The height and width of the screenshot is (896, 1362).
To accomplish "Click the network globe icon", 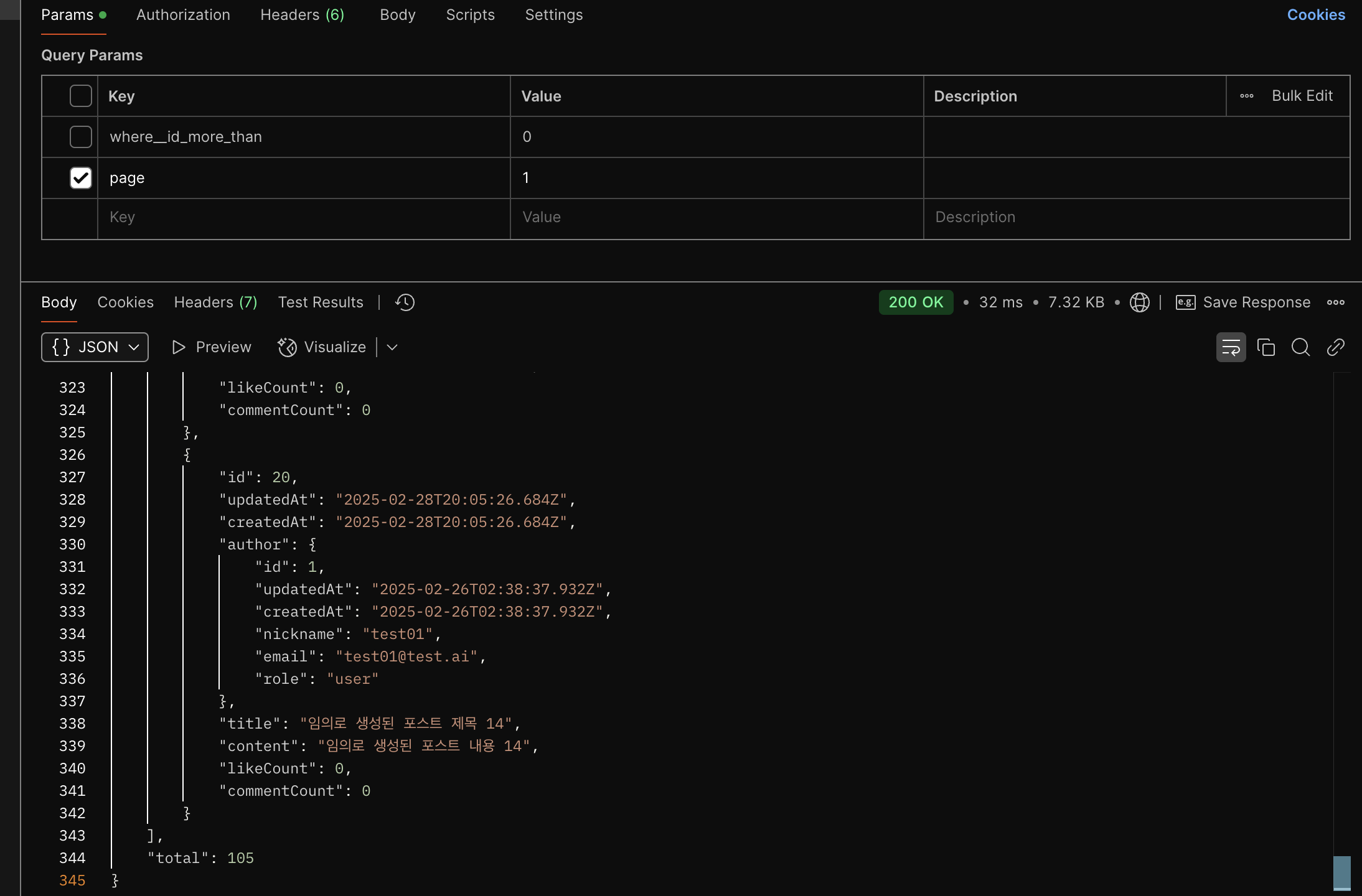I will pyautogui.click(x=1139, y=302).
